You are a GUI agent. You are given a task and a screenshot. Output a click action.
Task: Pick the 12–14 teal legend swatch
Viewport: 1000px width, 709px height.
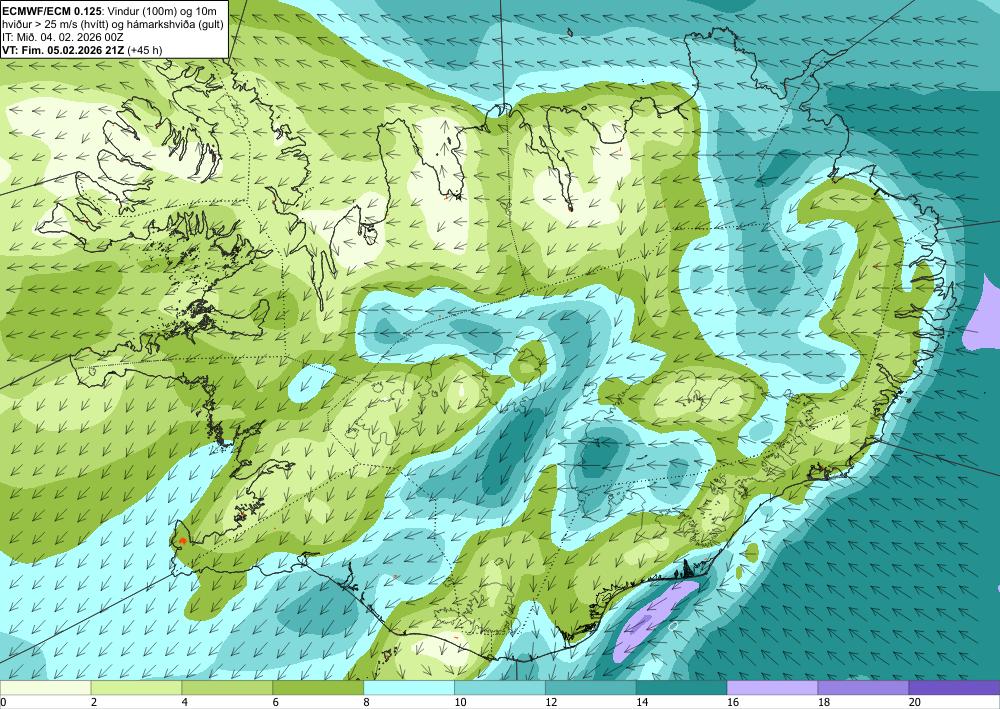click(591, 688)
